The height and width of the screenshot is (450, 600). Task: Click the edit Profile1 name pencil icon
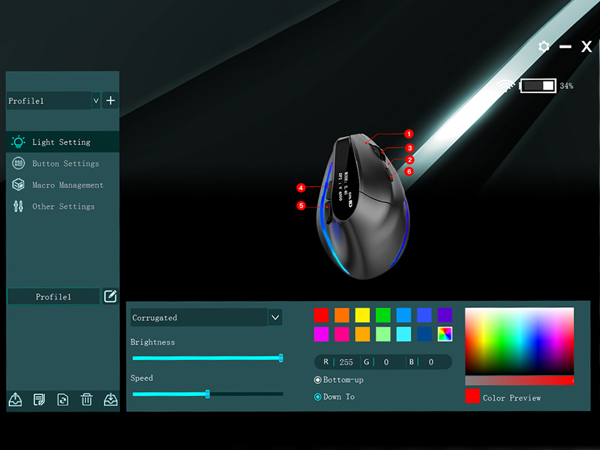point(110,297)
